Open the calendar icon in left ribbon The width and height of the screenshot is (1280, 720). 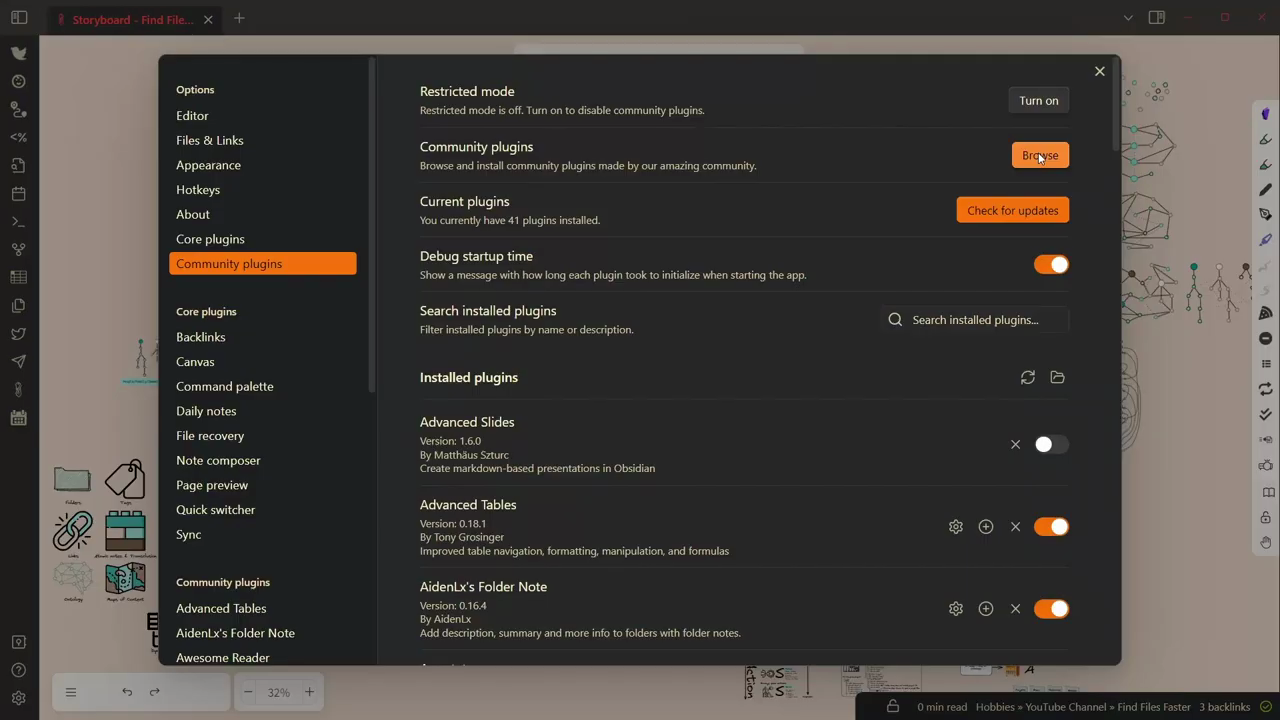coord(19,193)
